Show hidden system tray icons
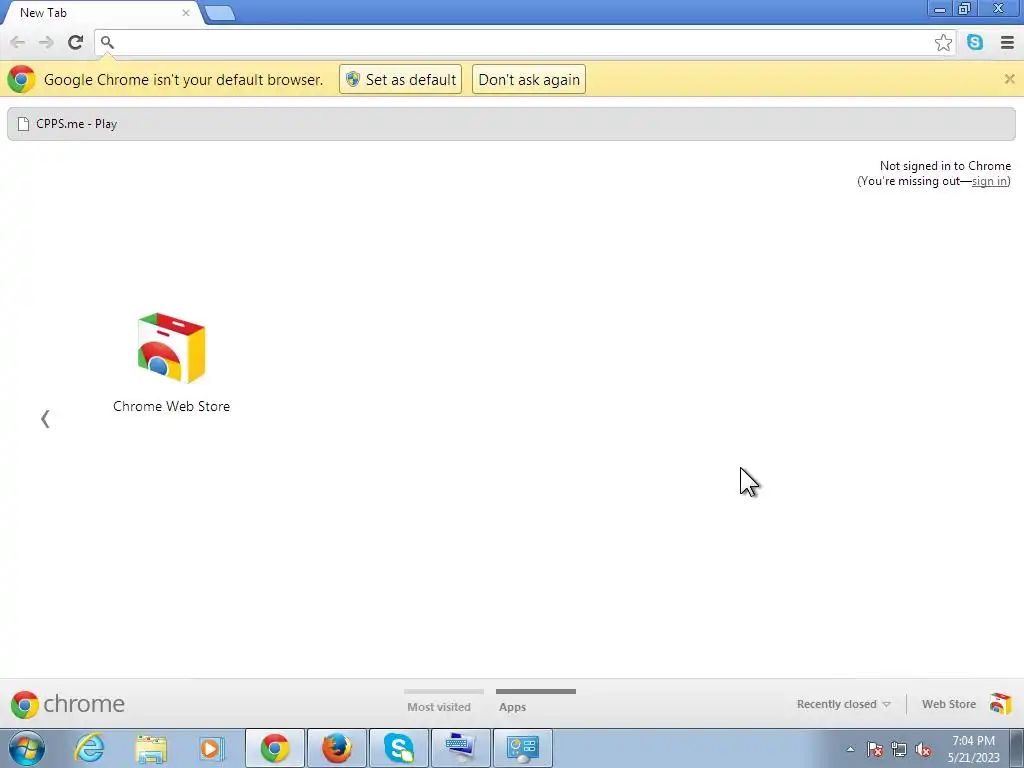The image size is (1024, 768). click(x=850, y=749)
